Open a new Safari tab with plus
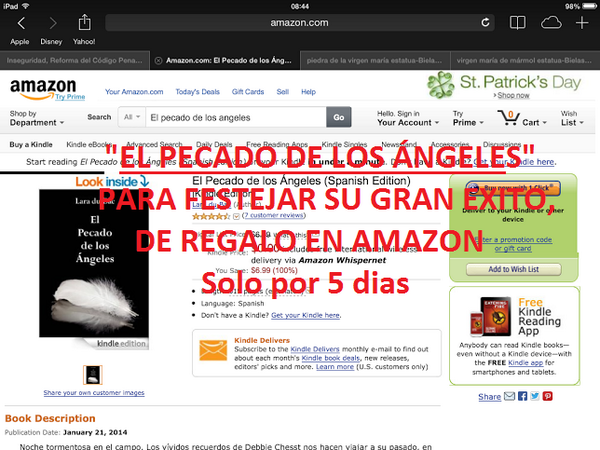The height and width of the screenshot is (450, 600). [582, 23]
